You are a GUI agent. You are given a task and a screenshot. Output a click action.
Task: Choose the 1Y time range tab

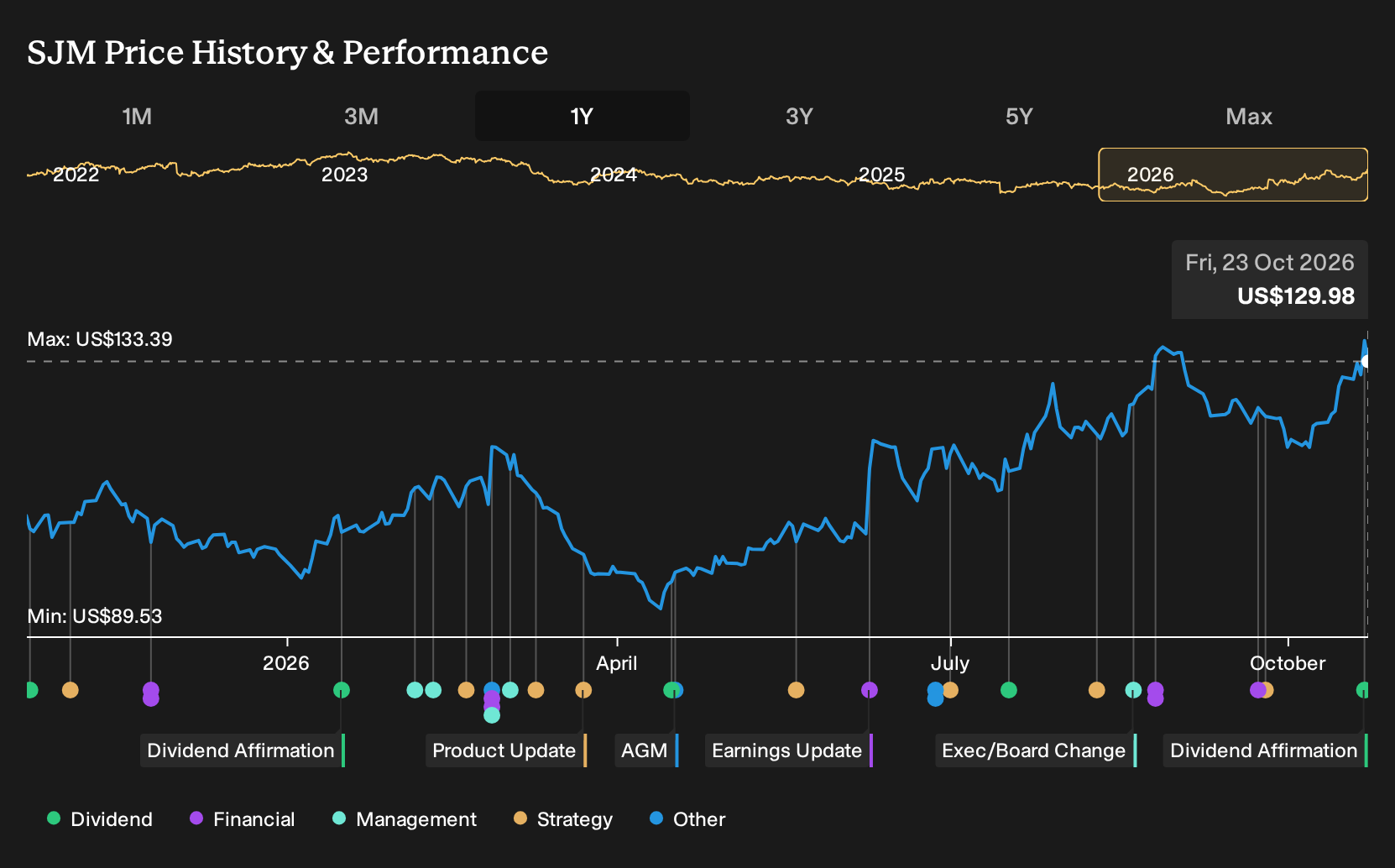click(x=583, y=116)
